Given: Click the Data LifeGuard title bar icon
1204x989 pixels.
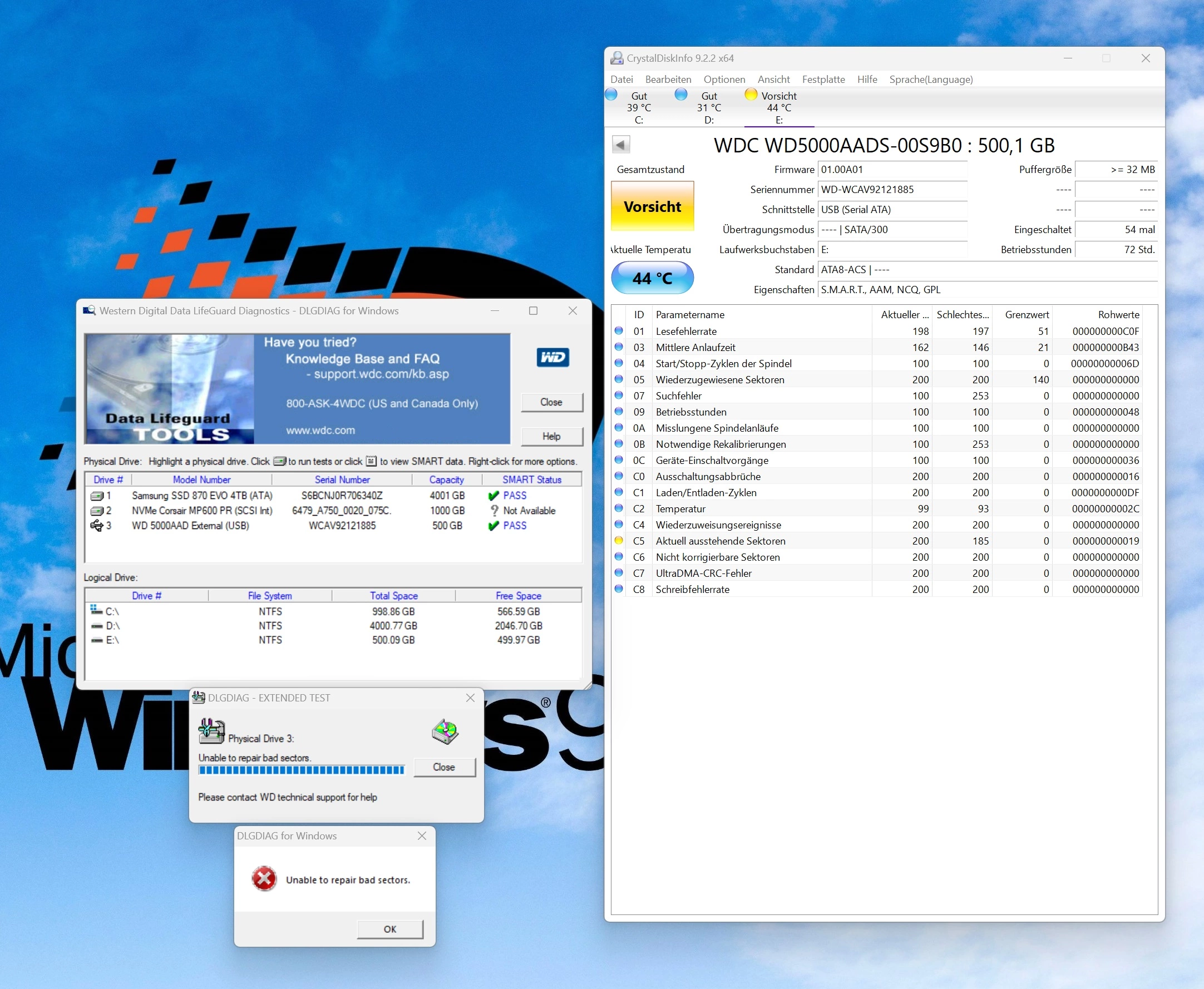Looking at the screenshot, I should pos(89,310).
